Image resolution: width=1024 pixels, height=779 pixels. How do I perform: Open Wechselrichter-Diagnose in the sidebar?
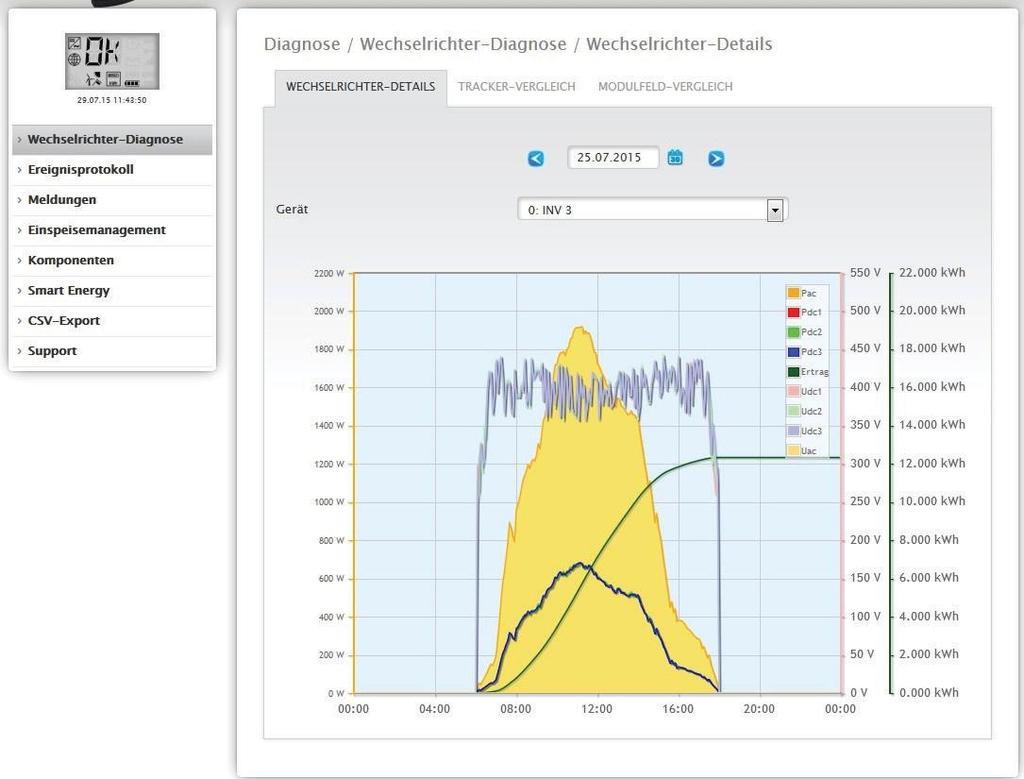pyautogui.click(x=112, y=139)
